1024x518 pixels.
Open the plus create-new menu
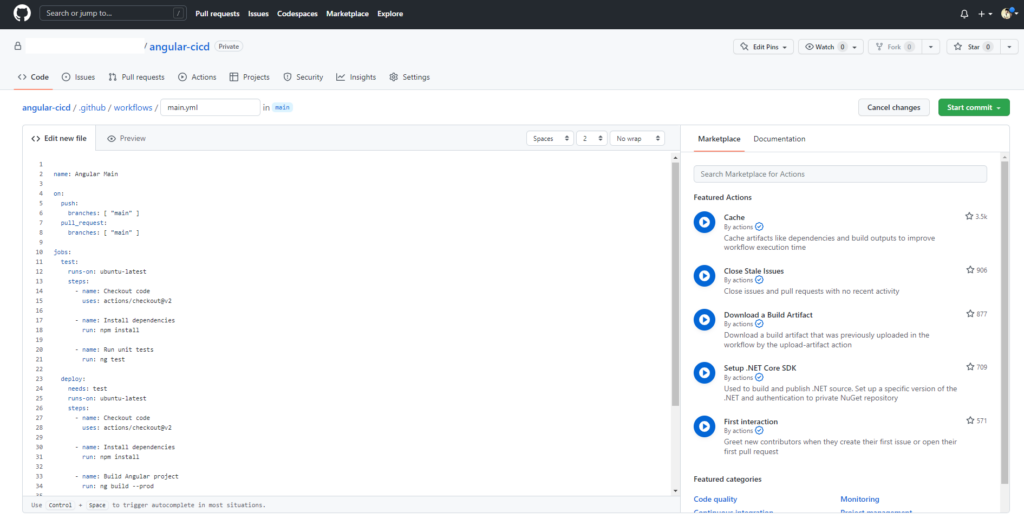tap(985, 14)
